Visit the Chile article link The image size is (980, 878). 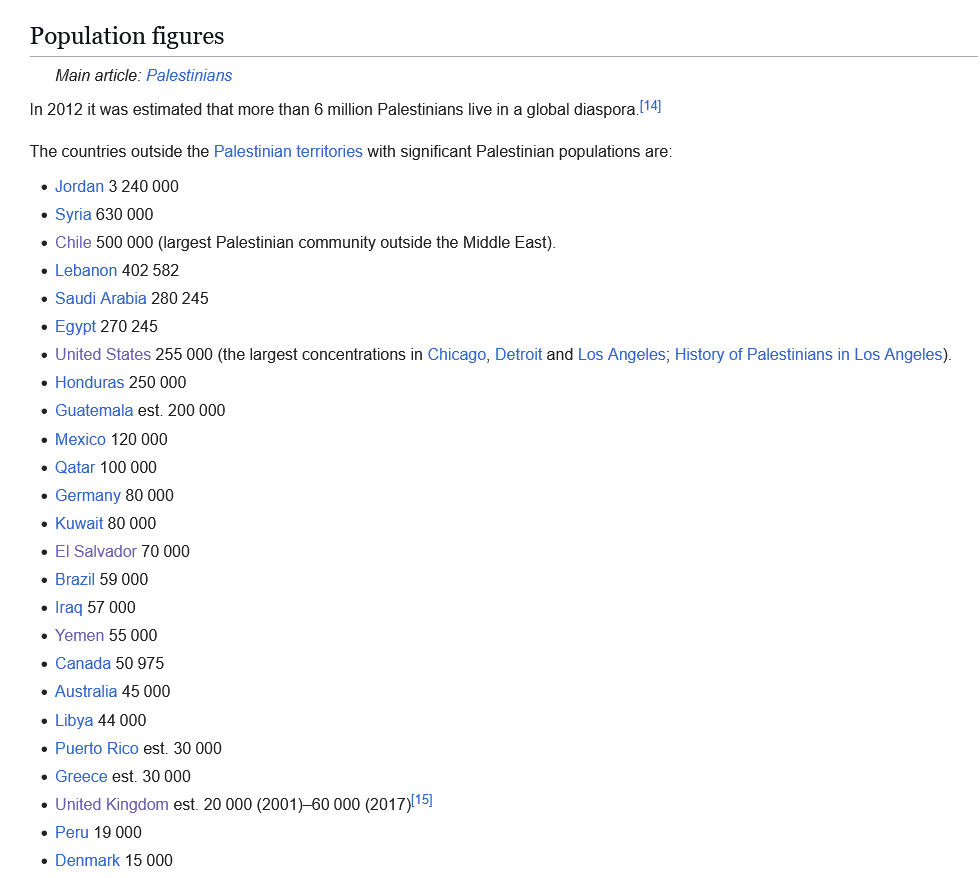click(x=73, y=242)
